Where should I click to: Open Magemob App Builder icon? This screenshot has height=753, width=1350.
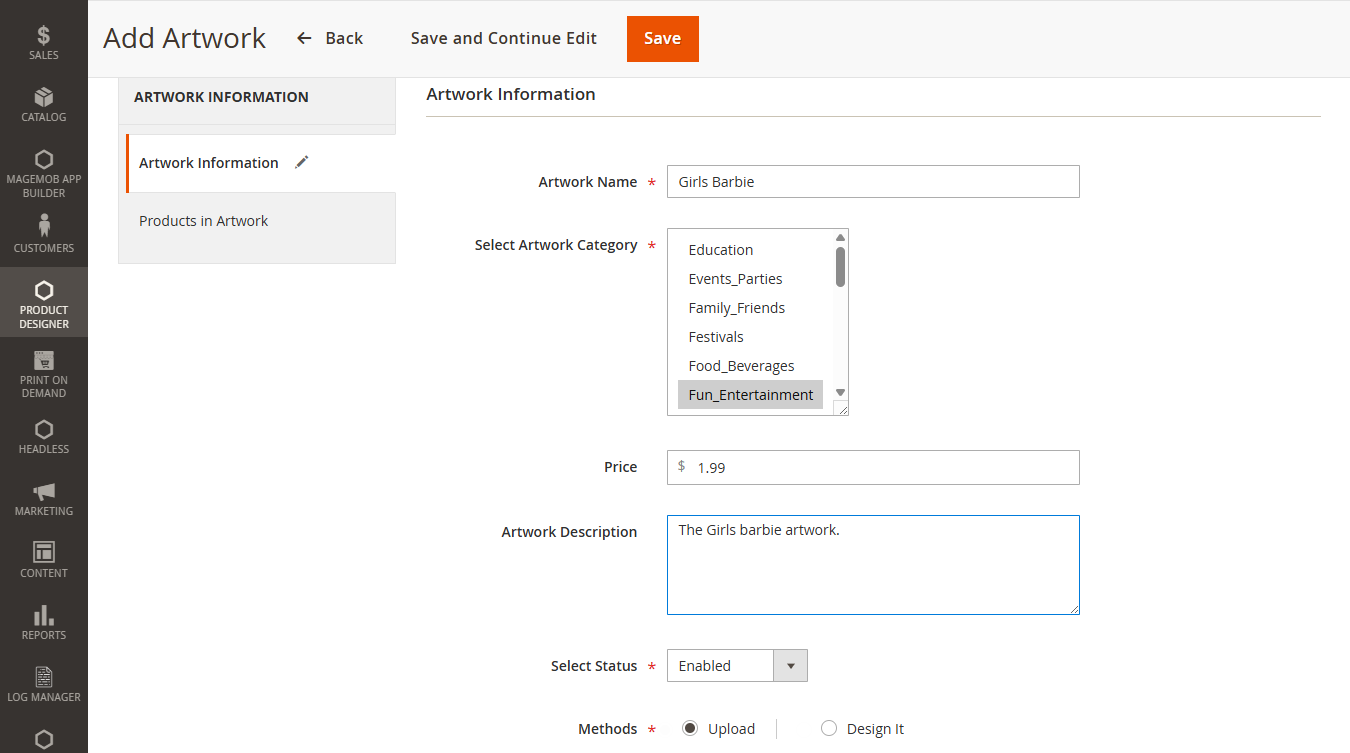coord(43,160)
